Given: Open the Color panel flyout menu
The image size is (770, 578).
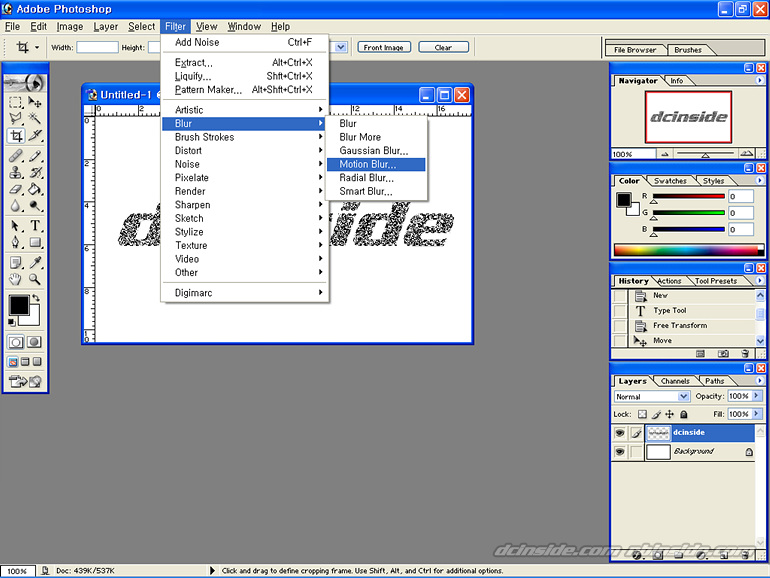Looking at the screenshot, I should pos(759,180).
